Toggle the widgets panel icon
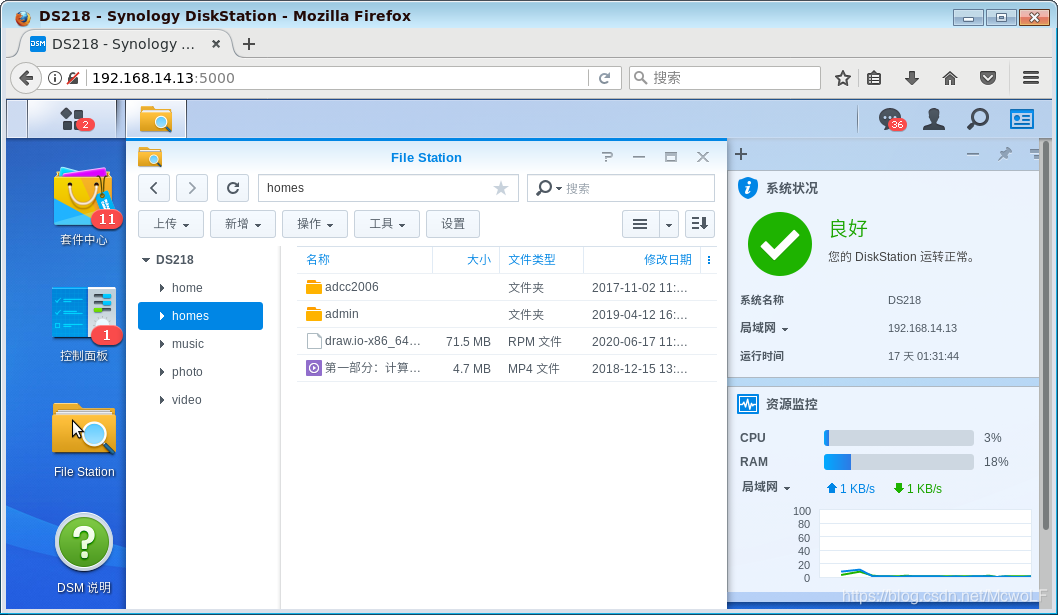This screenshot has height=615, width=1058. [1022, 119]
